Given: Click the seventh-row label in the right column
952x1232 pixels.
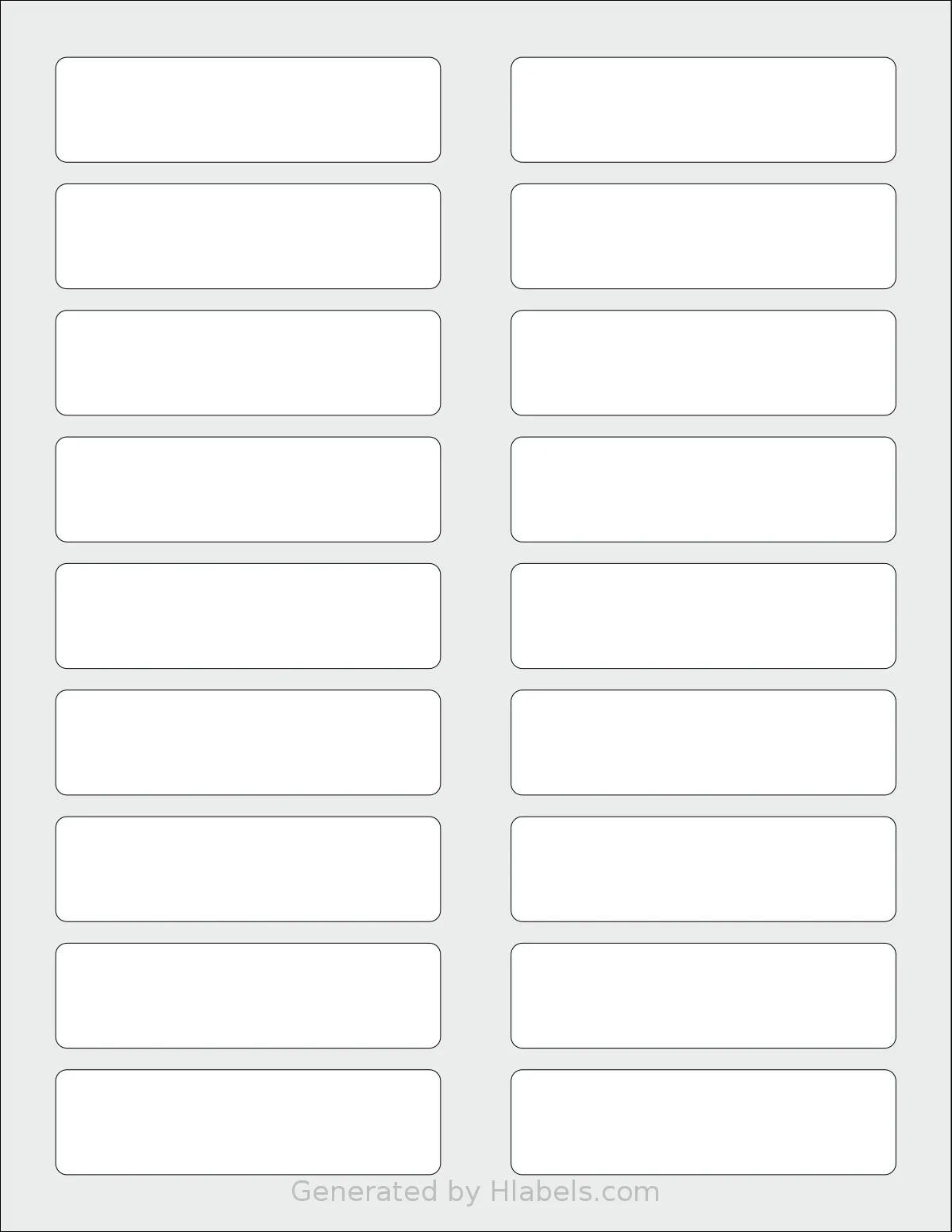Looking at the screenshot, I should (x=703, y=869).
